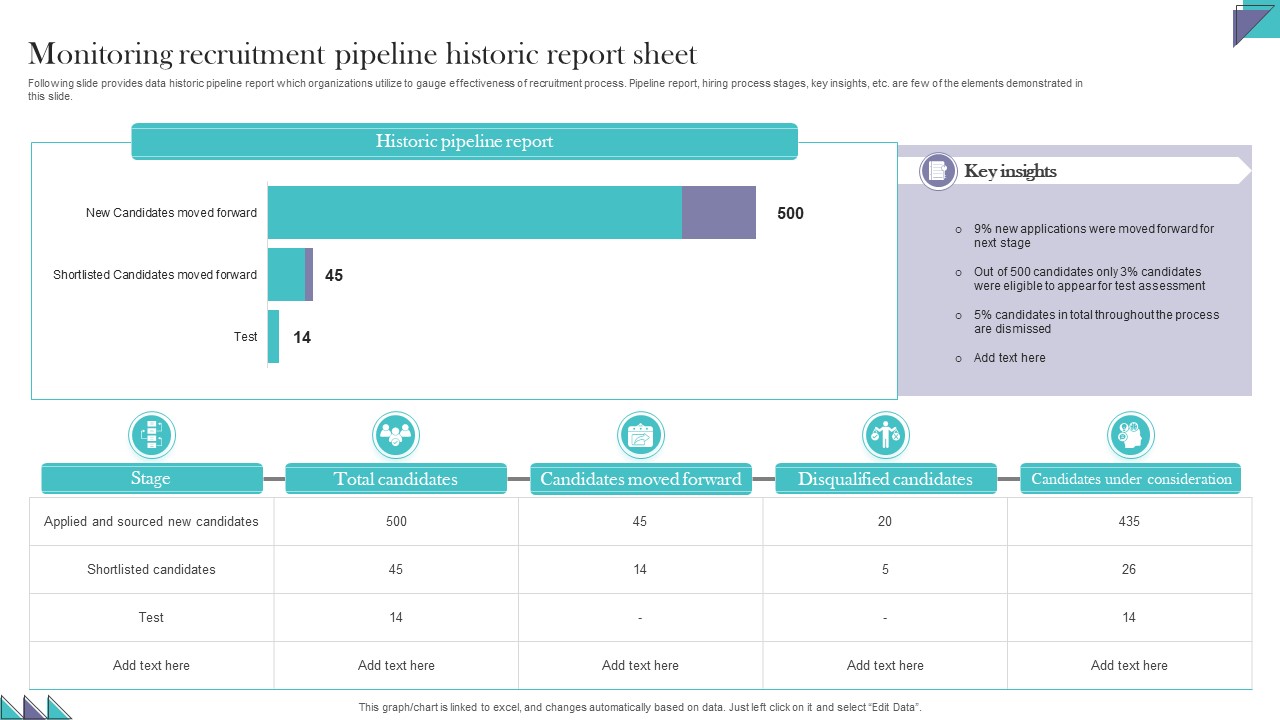Select 500 in Total candidates column
The image size is (1280, 720).
click(x=396, y=522)
